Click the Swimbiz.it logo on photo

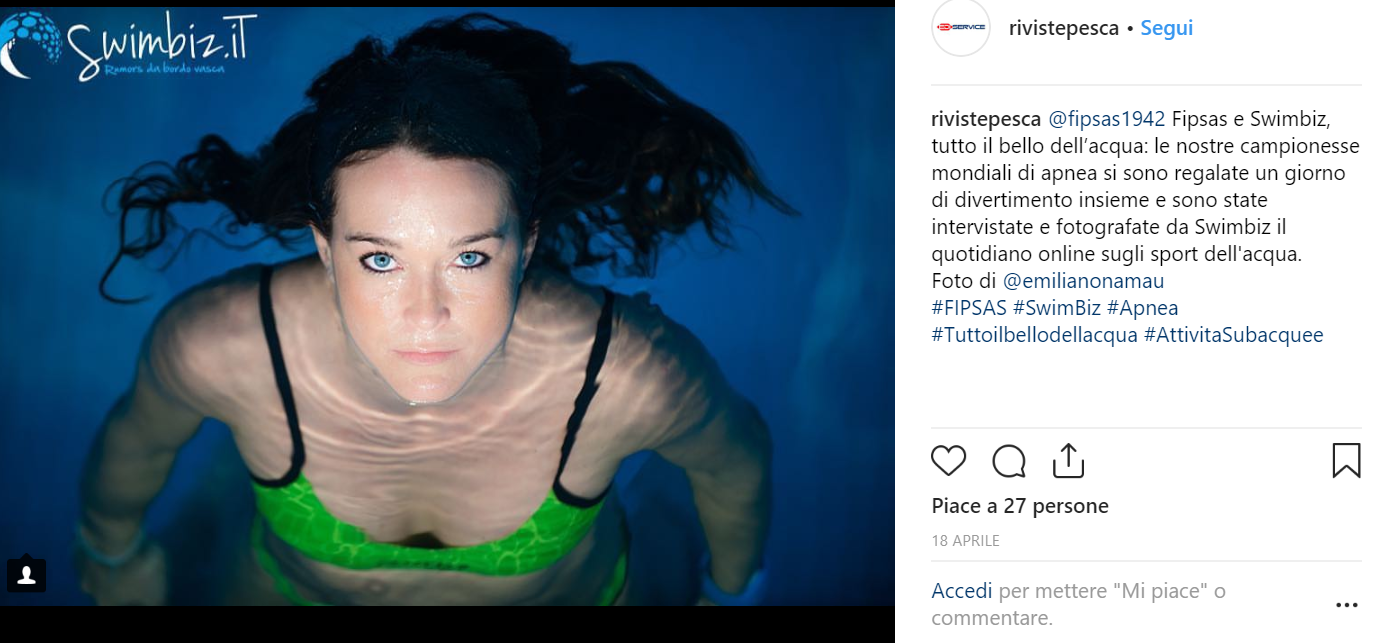coord(128,47)
